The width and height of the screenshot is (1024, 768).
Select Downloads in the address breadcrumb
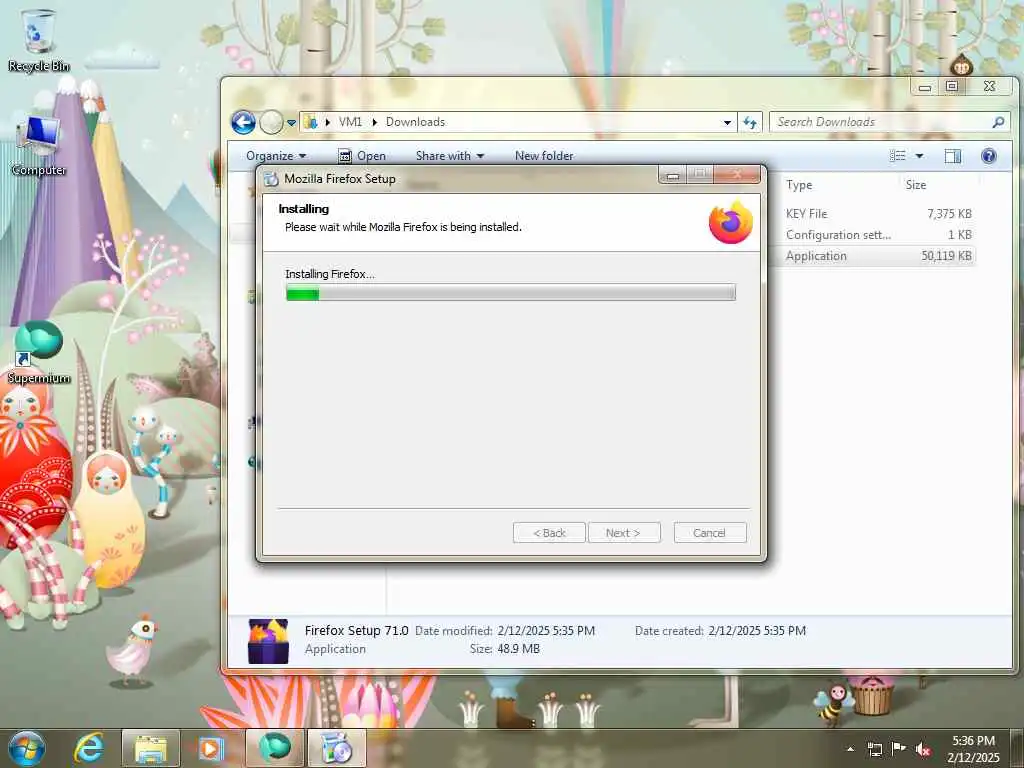click(x=415, y=122)
